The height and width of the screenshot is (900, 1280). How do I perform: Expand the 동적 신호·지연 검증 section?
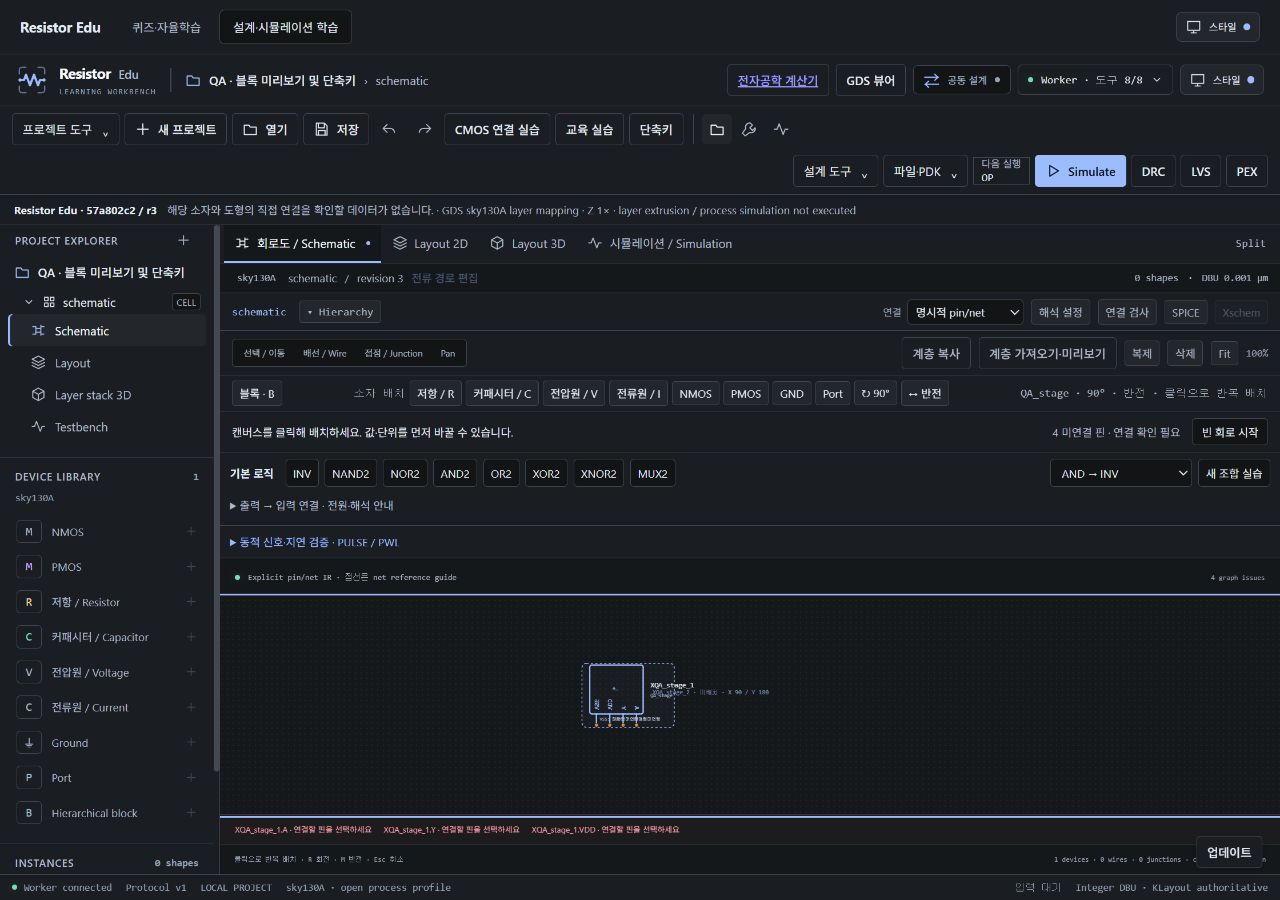[x=315, y=542]
